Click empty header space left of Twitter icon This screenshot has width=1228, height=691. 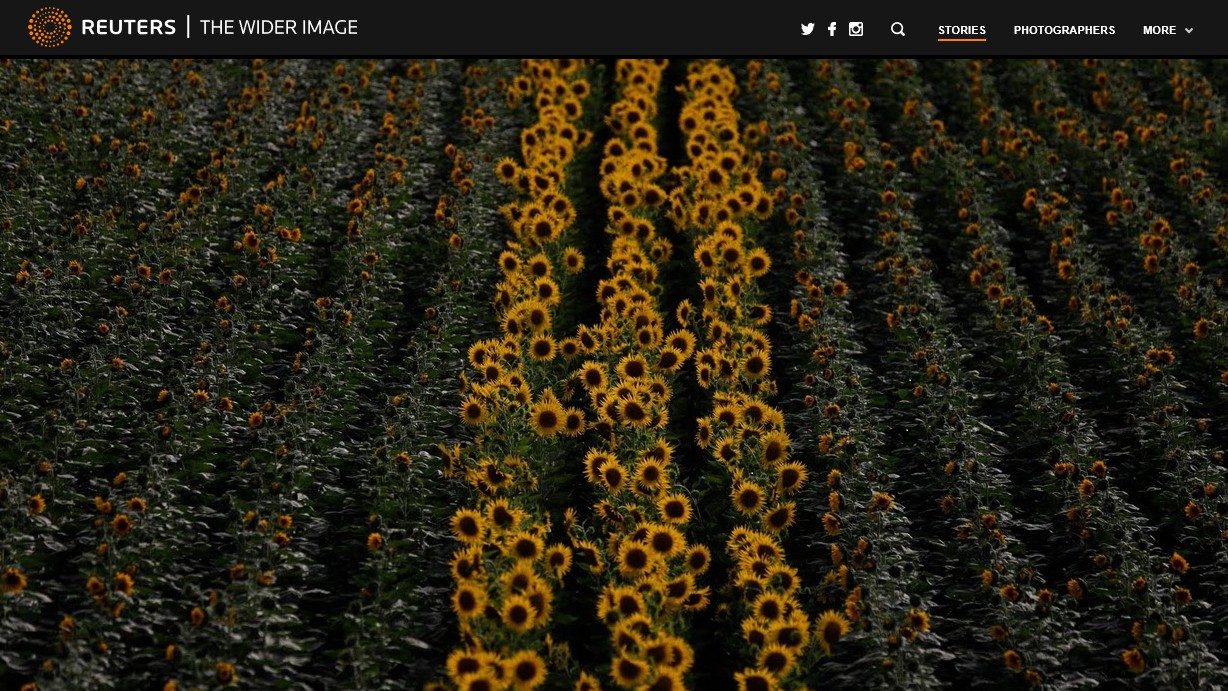pos(600,29)
